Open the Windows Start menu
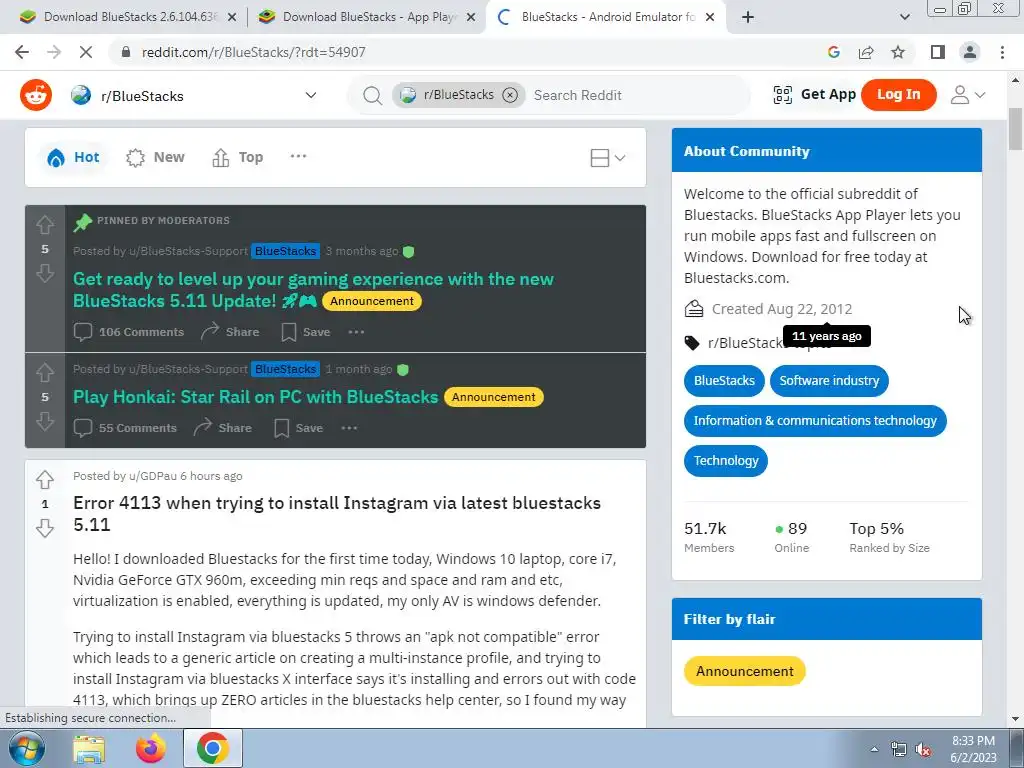This screenshot has width=1024, height=768. point(27,748)
